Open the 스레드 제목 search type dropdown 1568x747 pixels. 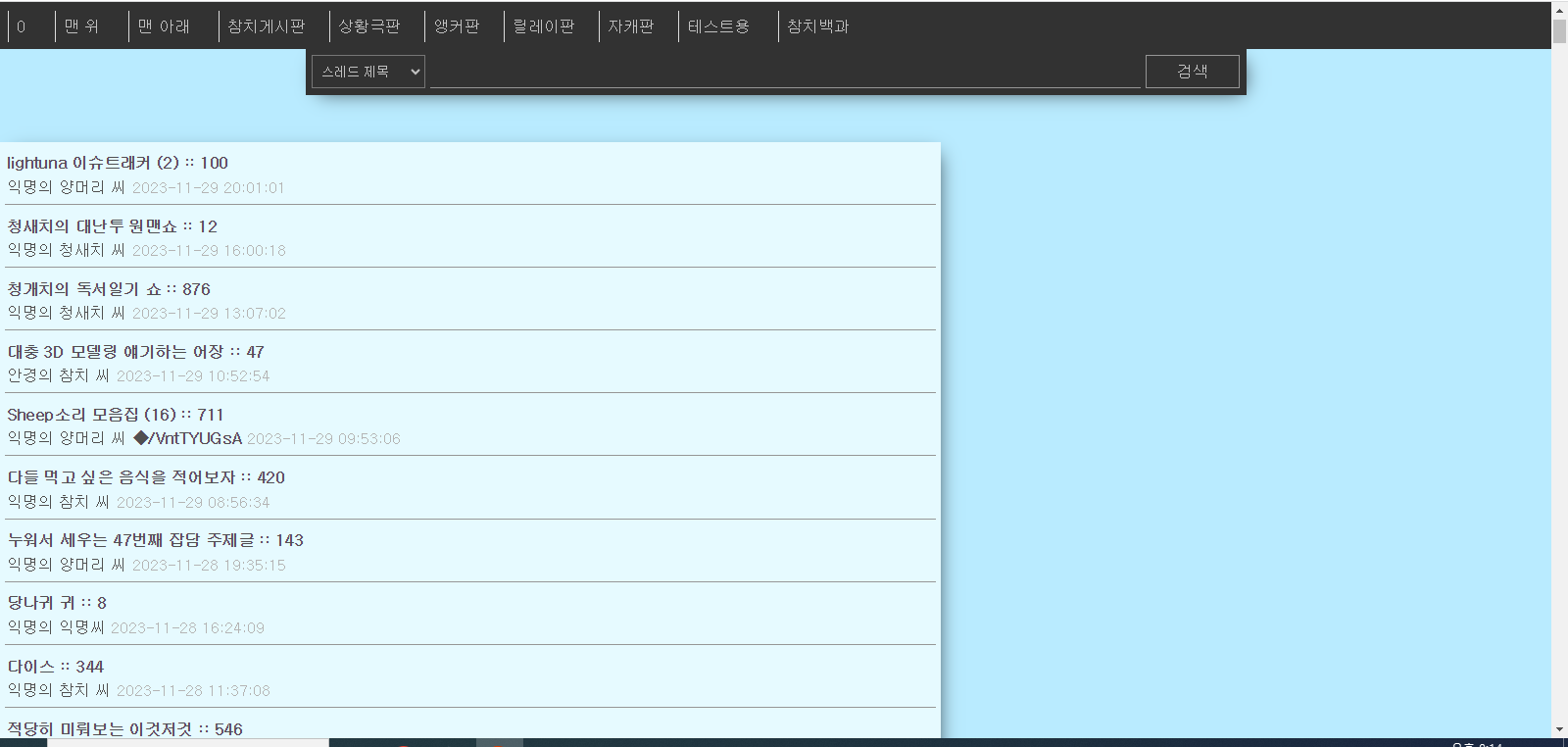point(367,72)
